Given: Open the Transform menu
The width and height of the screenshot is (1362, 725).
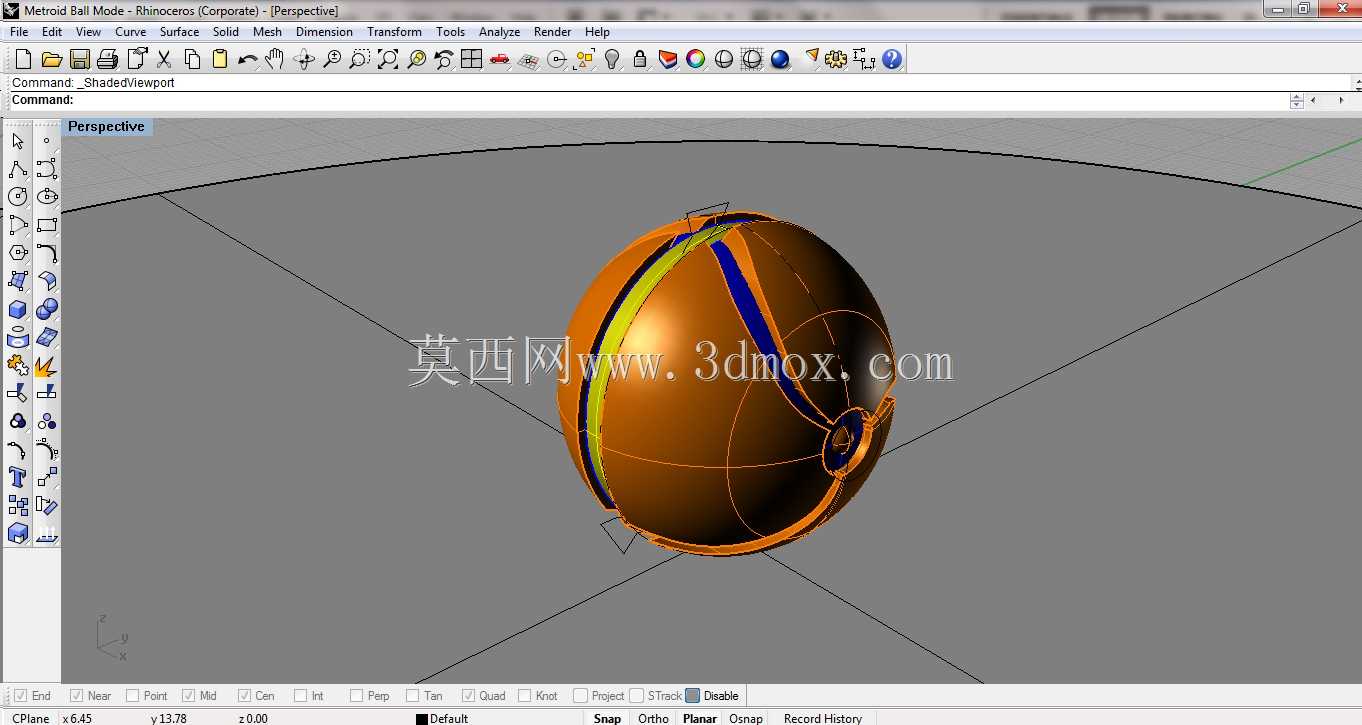Looking at the screenshot, I should click(394, 32).
